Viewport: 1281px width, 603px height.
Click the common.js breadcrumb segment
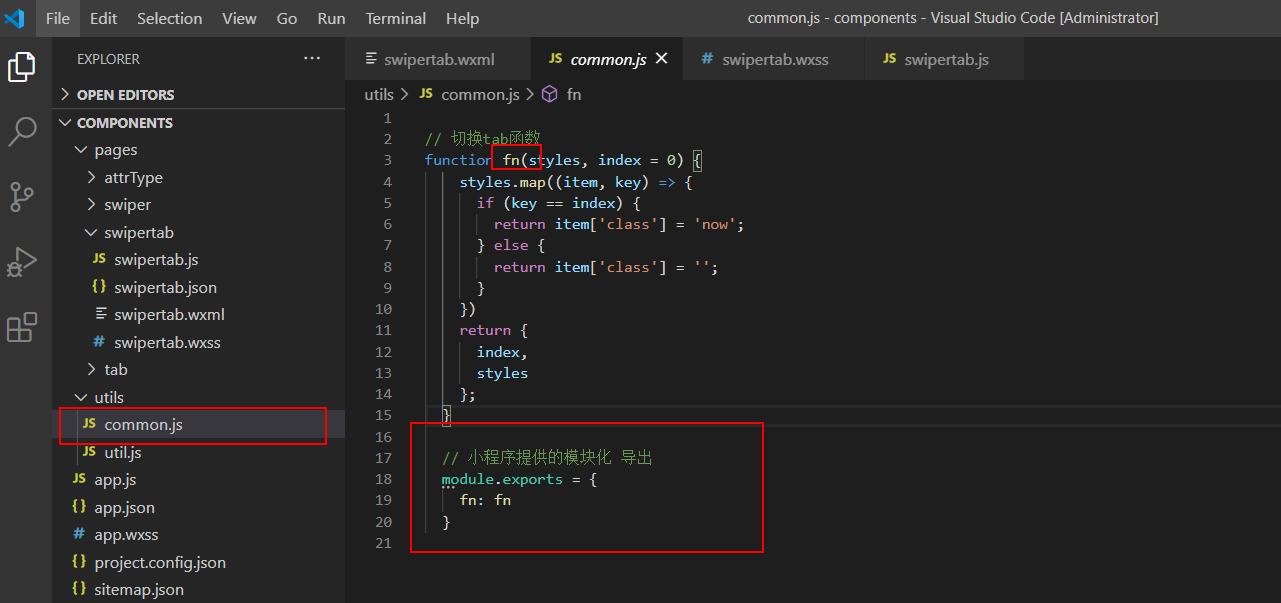coord(480,94)
